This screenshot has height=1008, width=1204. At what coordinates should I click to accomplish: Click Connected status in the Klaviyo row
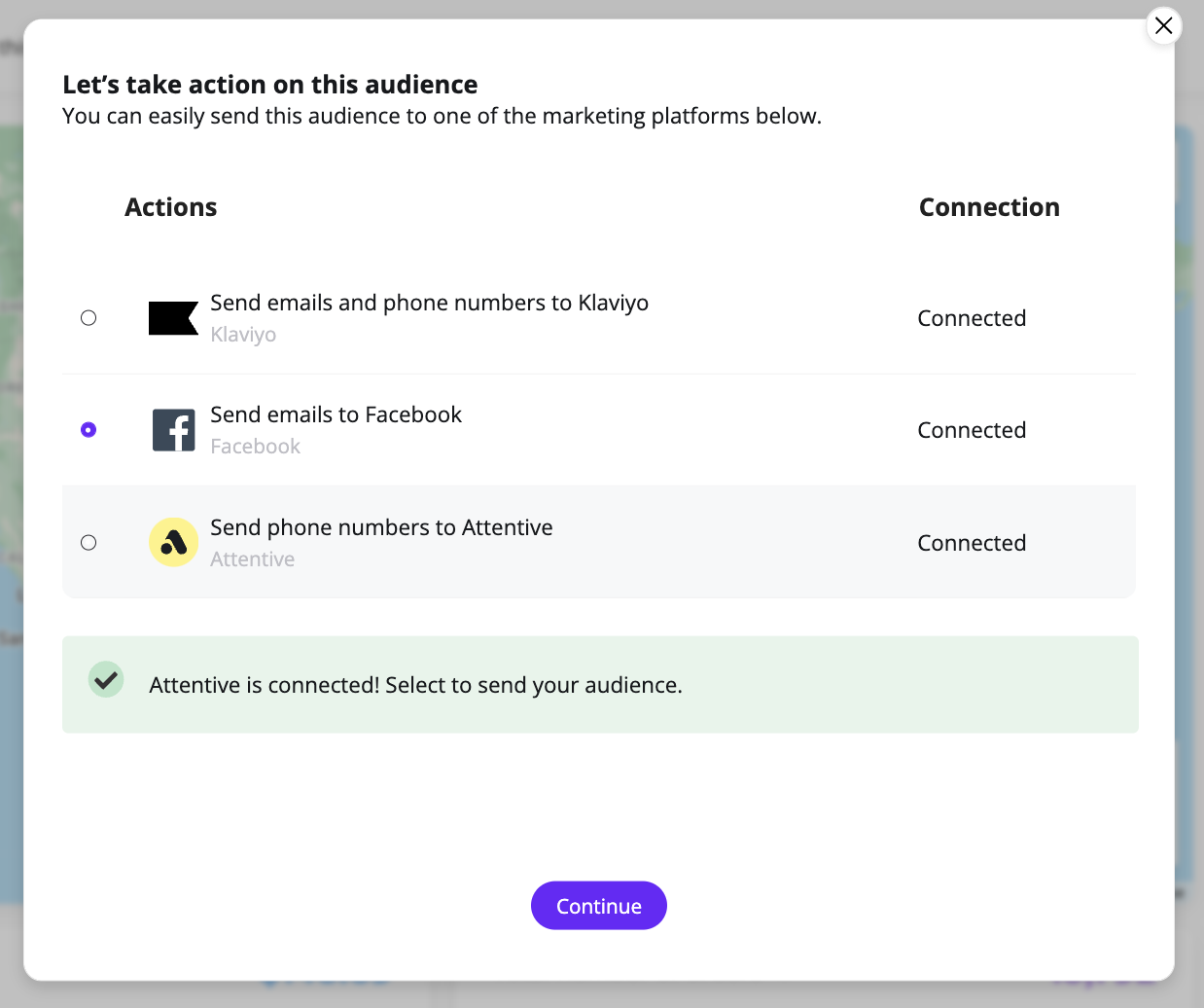click(x=972, y=318)
